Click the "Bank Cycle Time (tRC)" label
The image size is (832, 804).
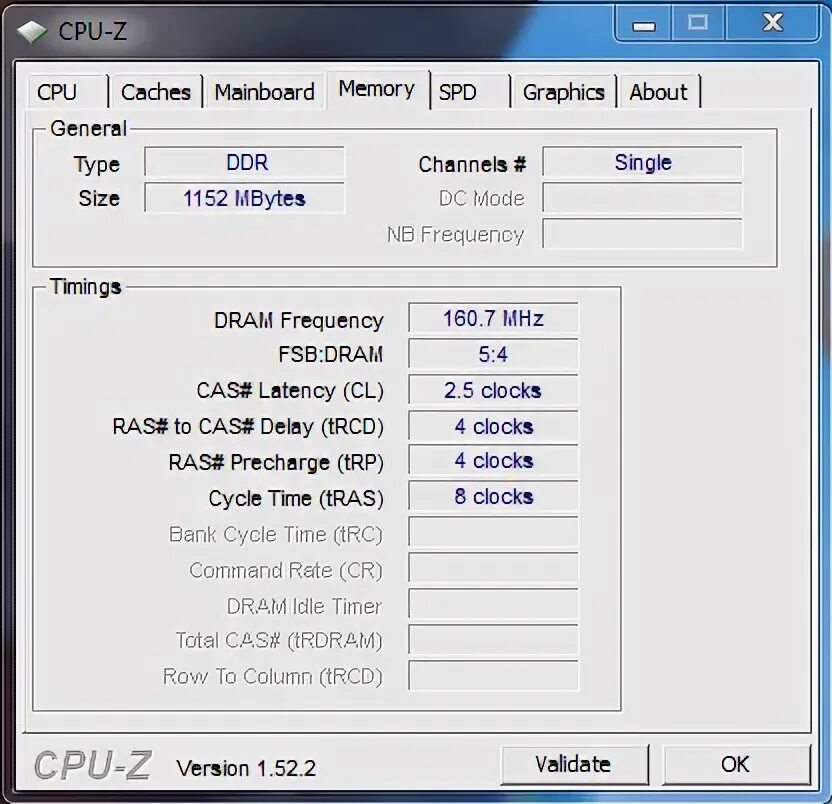coord(276,534)
